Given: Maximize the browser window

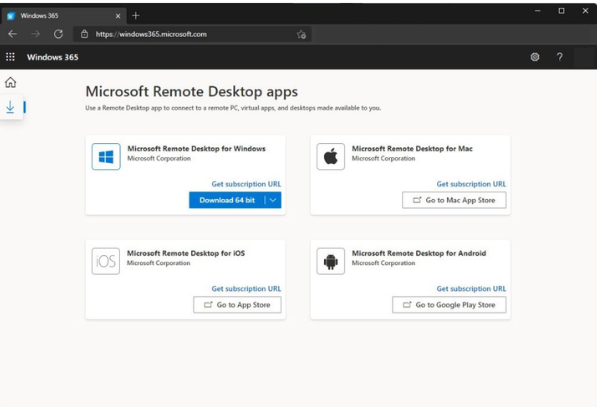Looking at the screenshot, I should pos(561,11).
